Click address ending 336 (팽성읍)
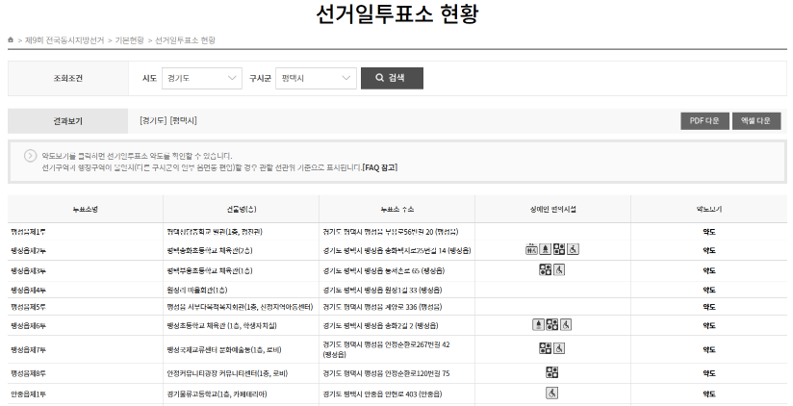This screenshot has height=406, width=793. [x=382, y=307]
